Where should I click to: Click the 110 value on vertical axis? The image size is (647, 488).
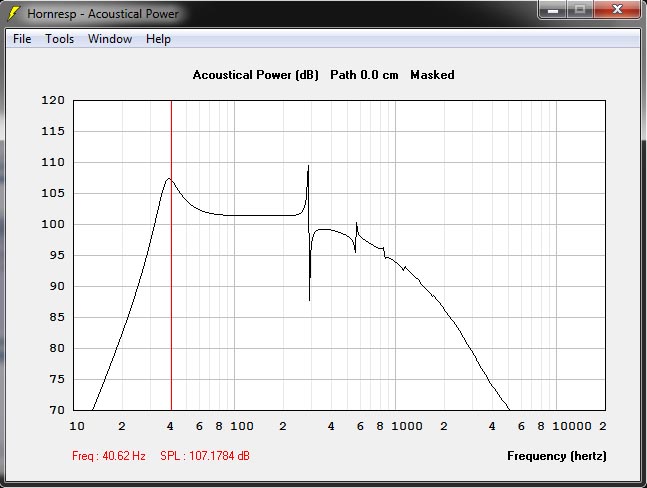coord(53,162)
